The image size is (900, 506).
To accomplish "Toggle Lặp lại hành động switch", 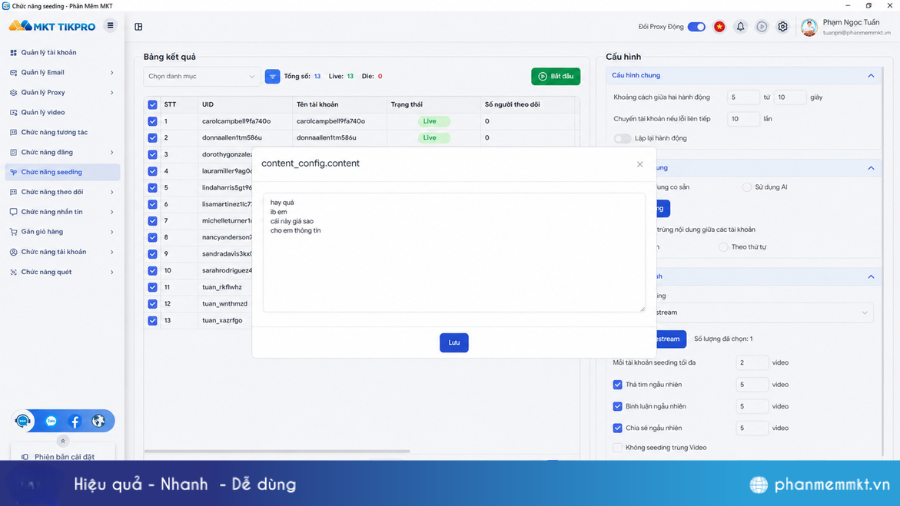I will (x=622, y=138).
